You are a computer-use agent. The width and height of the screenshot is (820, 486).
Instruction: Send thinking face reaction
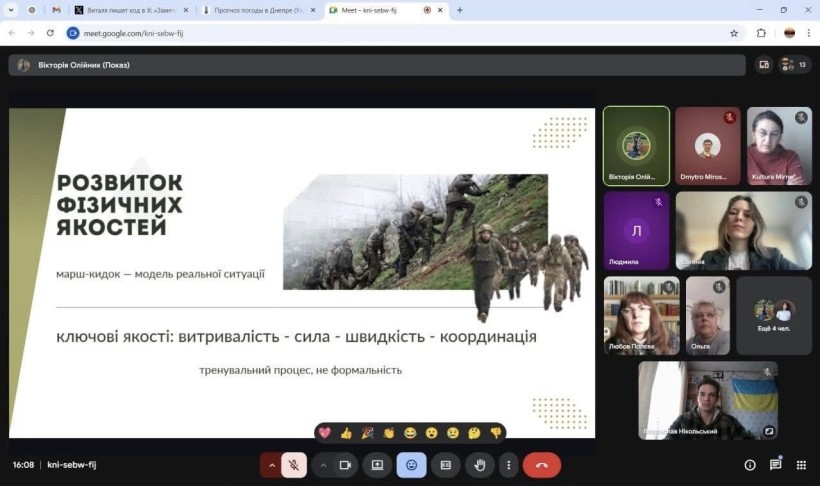pyautogui.click(x=474, y=433)
